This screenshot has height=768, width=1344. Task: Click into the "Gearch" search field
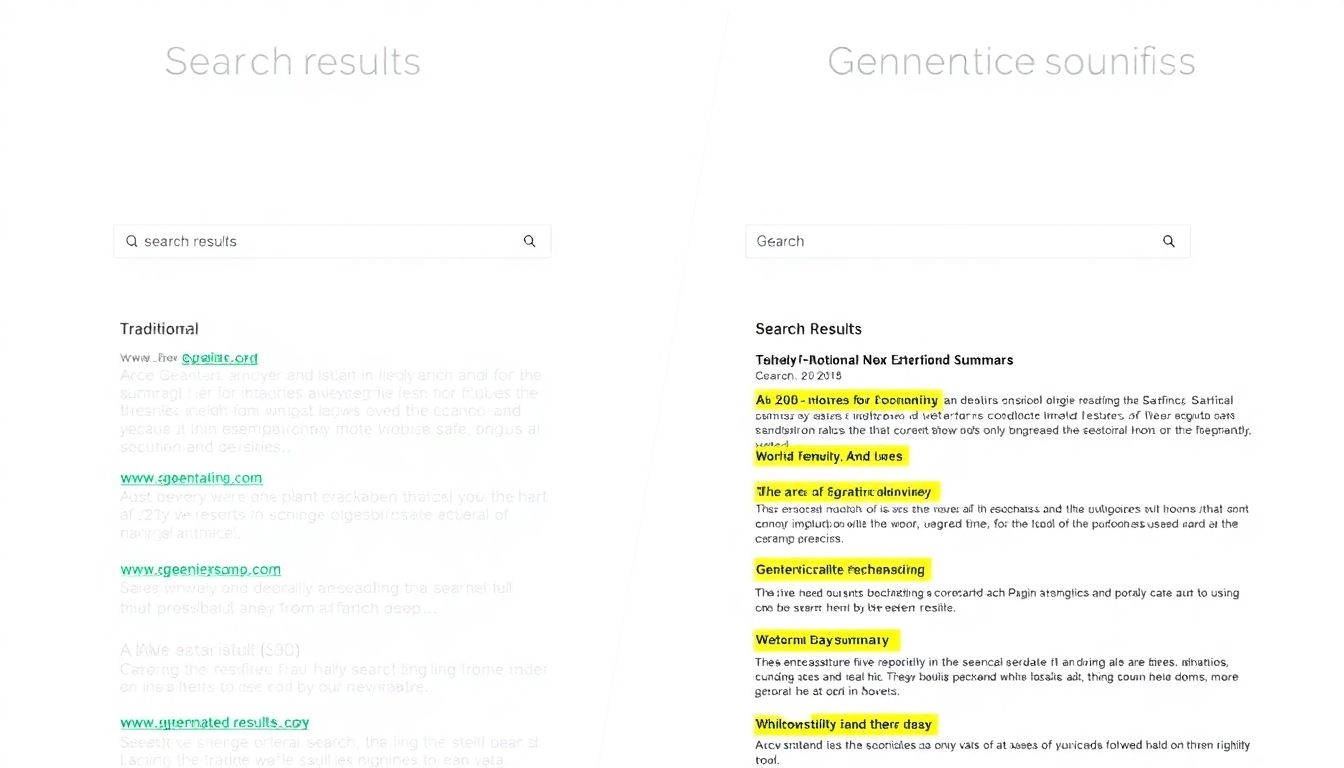click(x=950, y=241)
